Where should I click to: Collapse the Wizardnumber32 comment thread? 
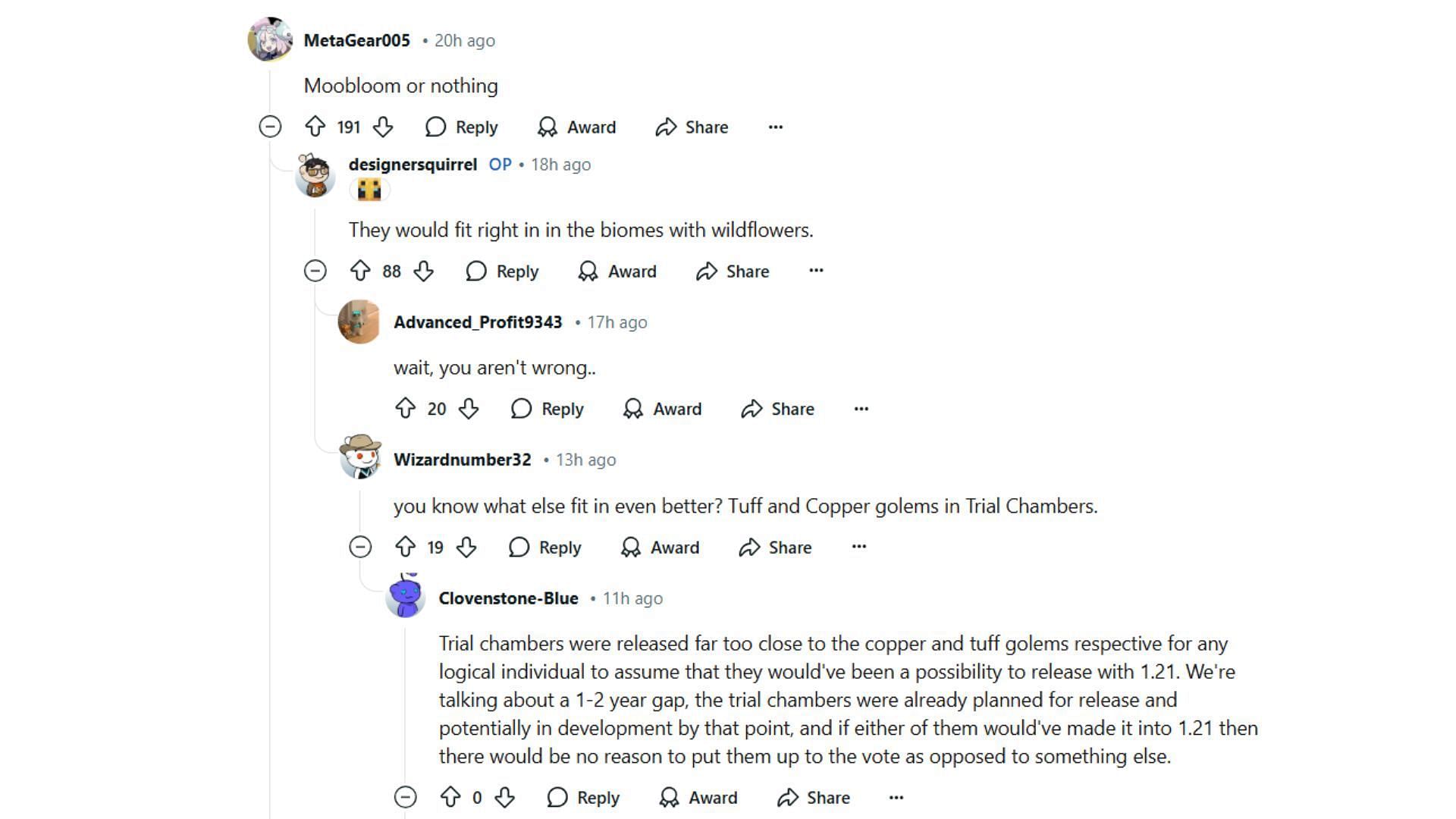[360, 547]
